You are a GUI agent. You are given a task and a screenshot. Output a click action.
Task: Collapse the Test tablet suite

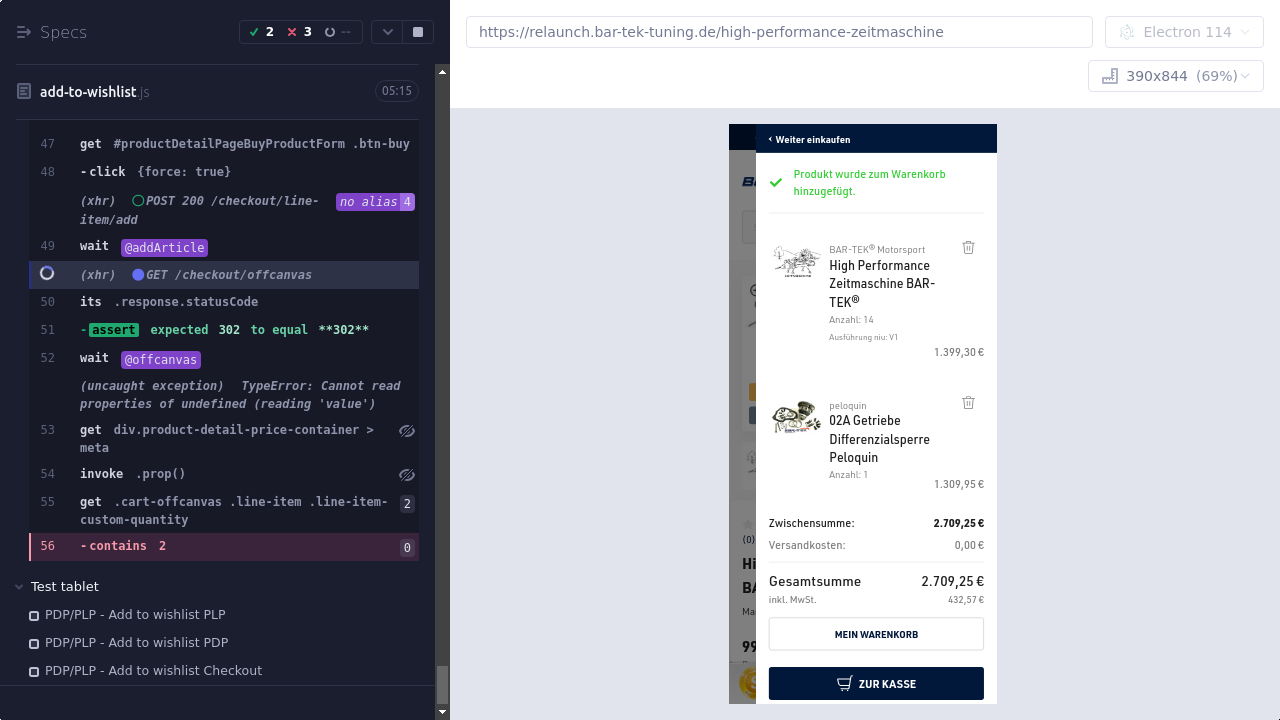coord(19,587)
